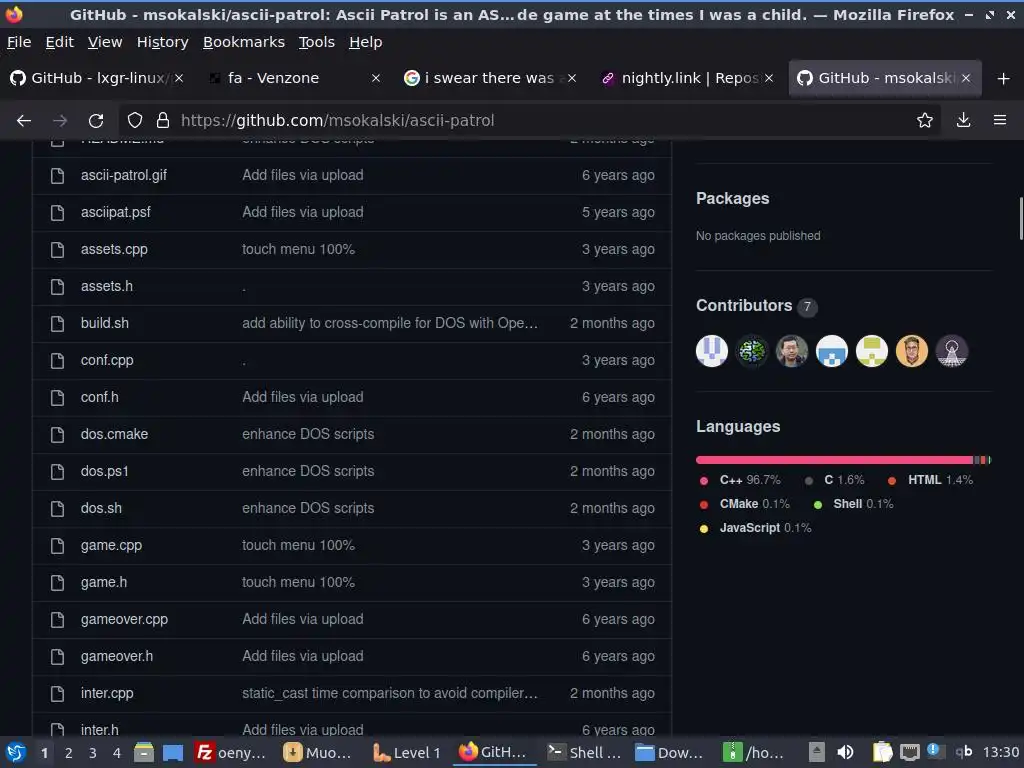Switch to the 'GitHub - lxgr-linux' tab
Image resolution: width=1024 pixels, height=768 pixels.
pyautogui.click(x=97, y=78)
